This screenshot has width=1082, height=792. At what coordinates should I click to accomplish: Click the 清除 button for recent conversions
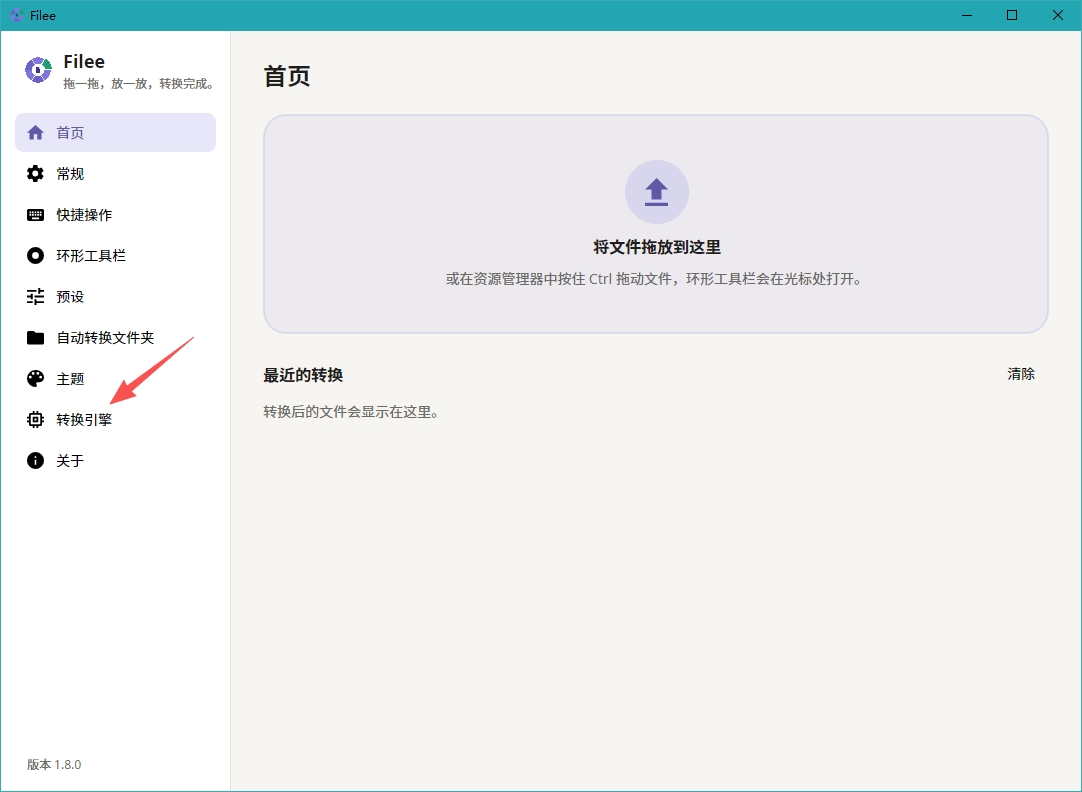(x=1021, y=374)
